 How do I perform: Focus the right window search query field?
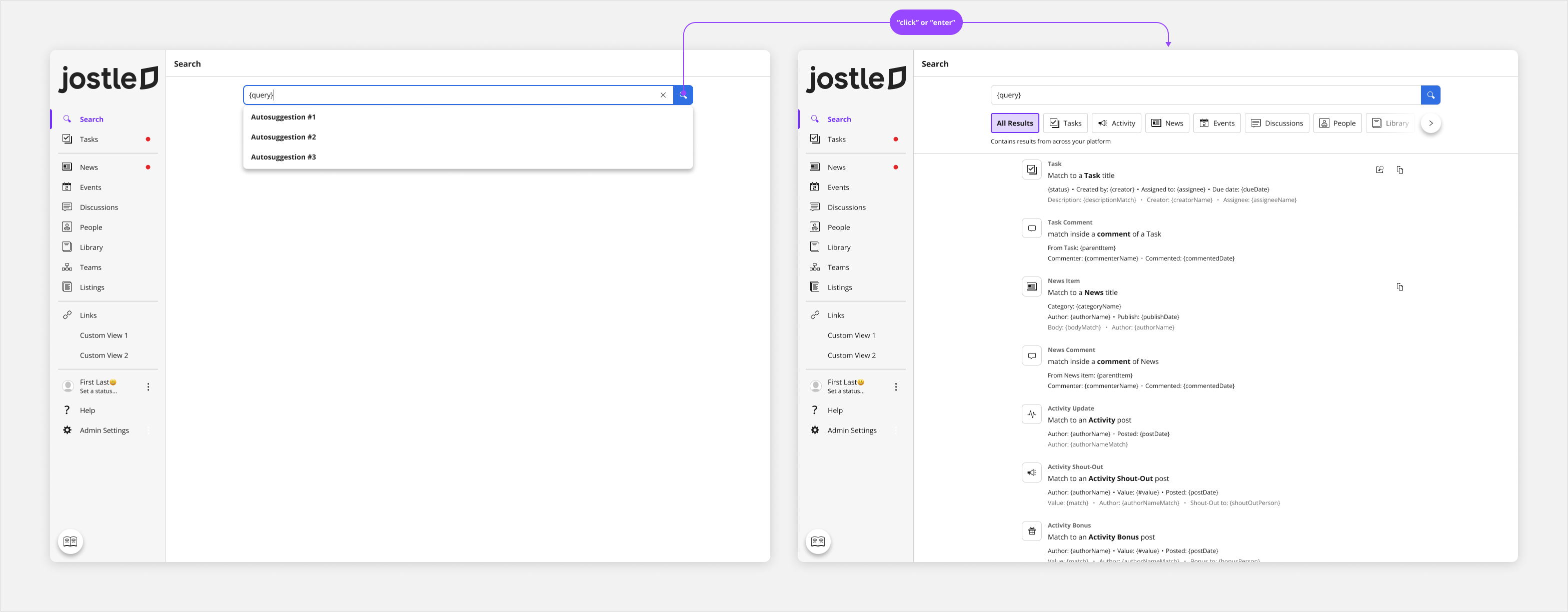click(x=1205, y=95)
